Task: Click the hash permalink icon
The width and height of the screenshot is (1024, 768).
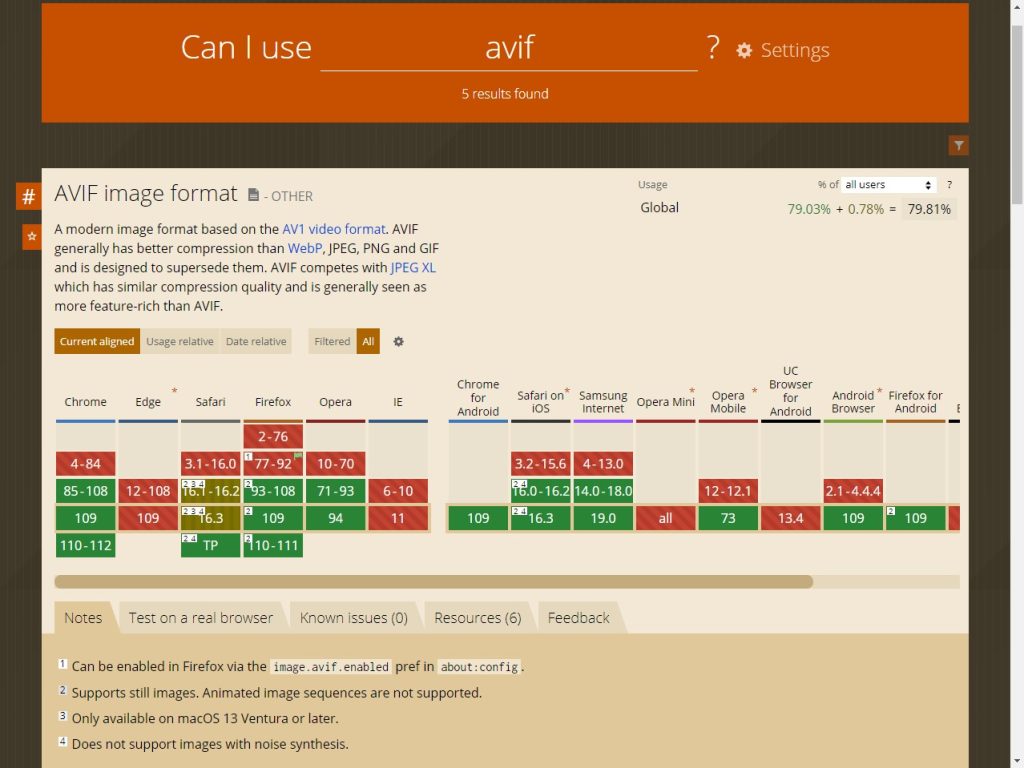Action: click(x=29, y=196)
